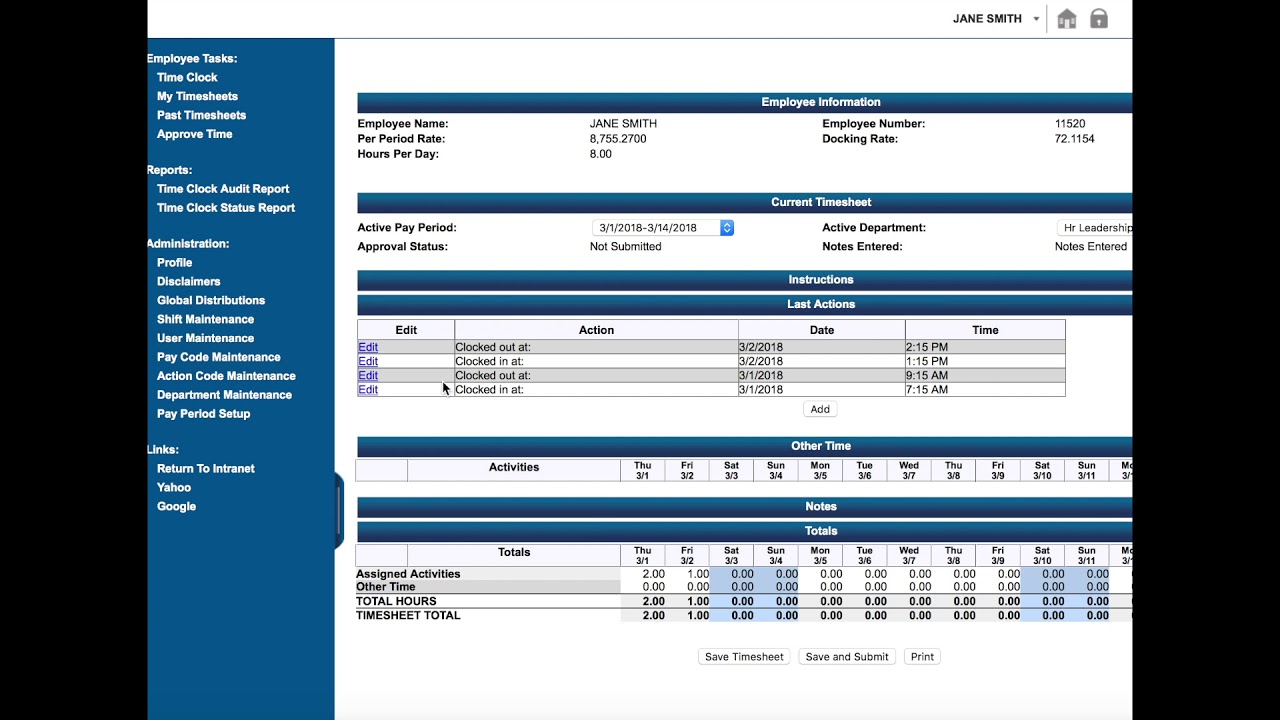The height and width of the screenshot is (720, 1280).
Task: Collapse the Totals section header
Action: click(x=744, y=531)
